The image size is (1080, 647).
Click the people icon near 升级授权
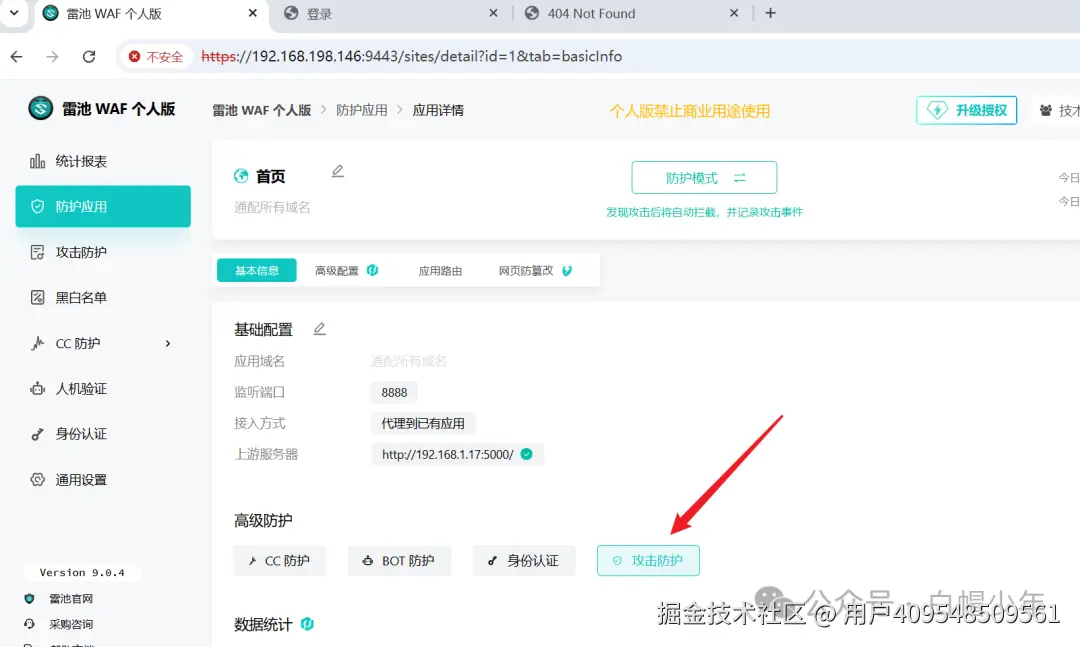(1046, 110)
